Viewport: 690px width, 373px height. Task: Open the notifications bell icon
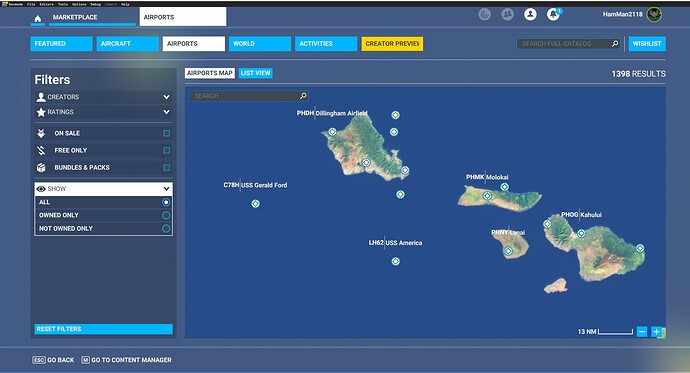pyautogui.click(x=553, y=15)
